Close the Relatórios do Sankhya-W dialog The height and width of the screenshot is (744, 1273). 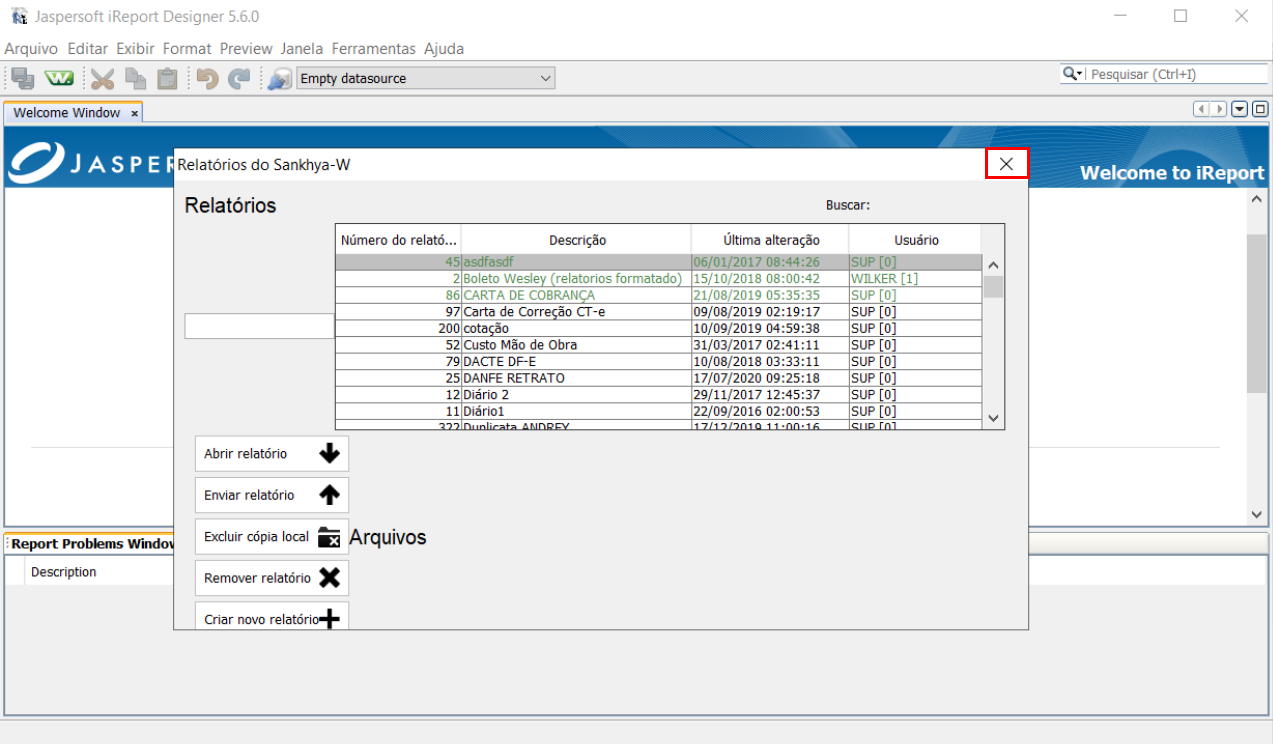coord(1006,164)
